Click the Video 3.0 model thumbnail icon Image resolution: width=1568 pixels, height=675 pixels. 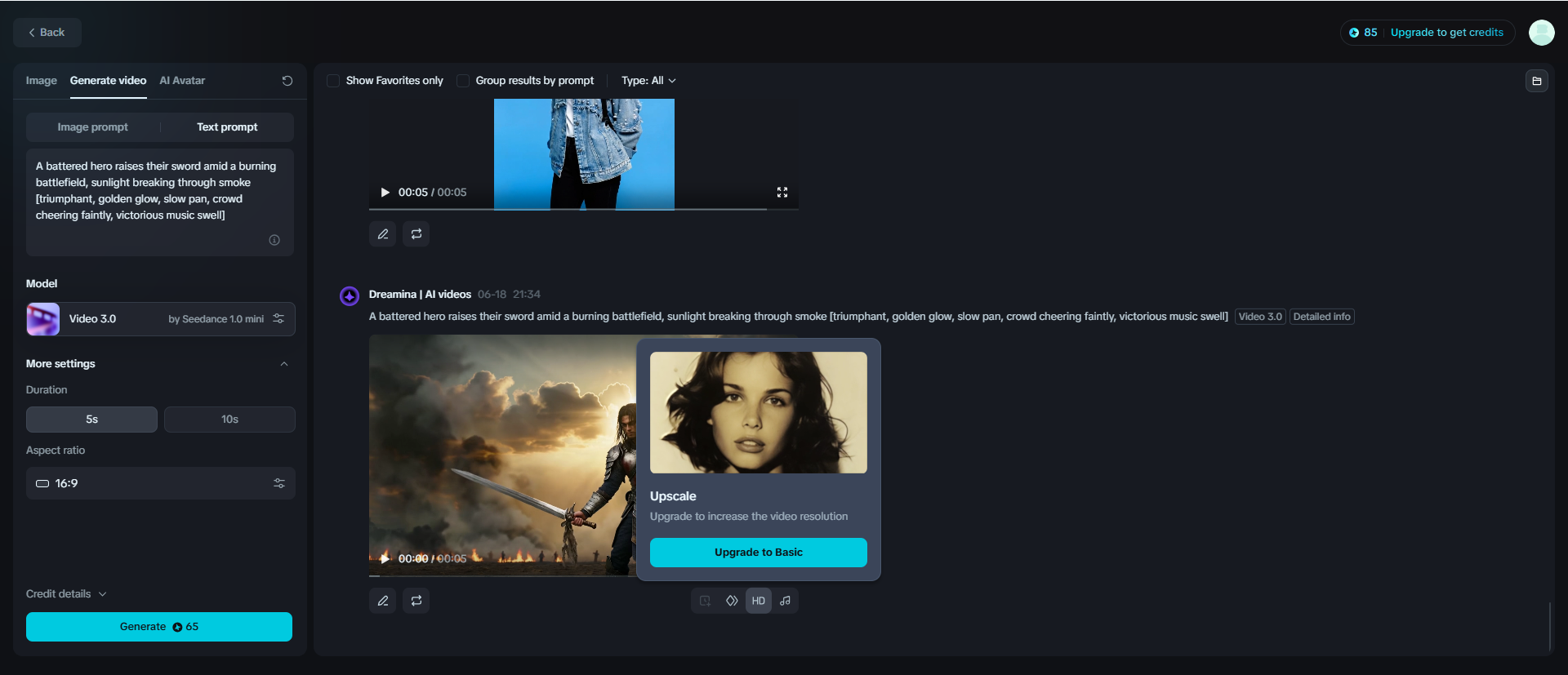point(43,319)
